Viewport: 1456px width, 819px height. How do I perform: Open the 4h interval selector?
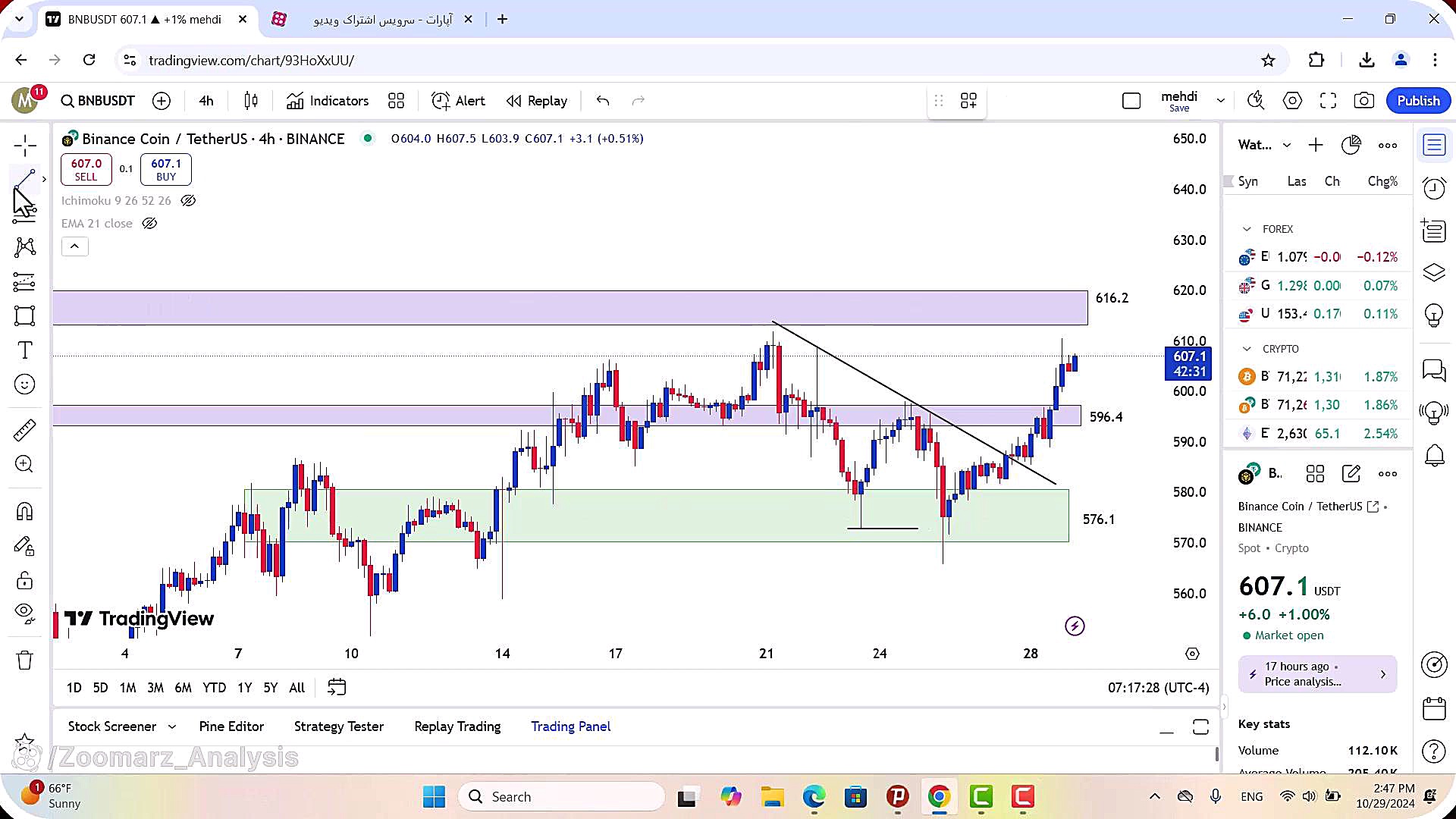click(x=206, y=101)
